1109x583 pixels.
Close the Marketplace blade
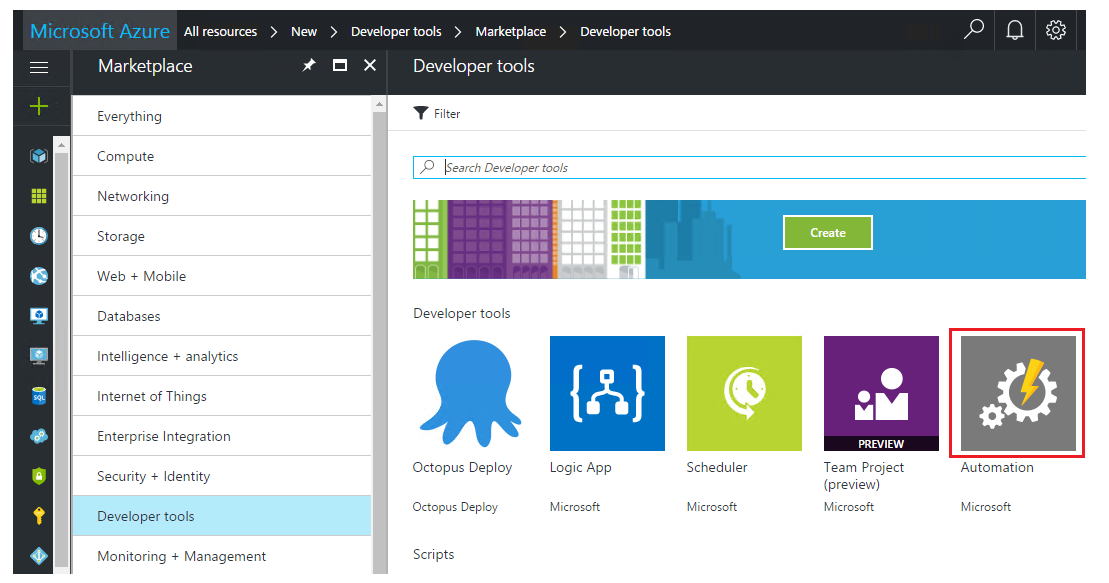click(x=370, y=65)
